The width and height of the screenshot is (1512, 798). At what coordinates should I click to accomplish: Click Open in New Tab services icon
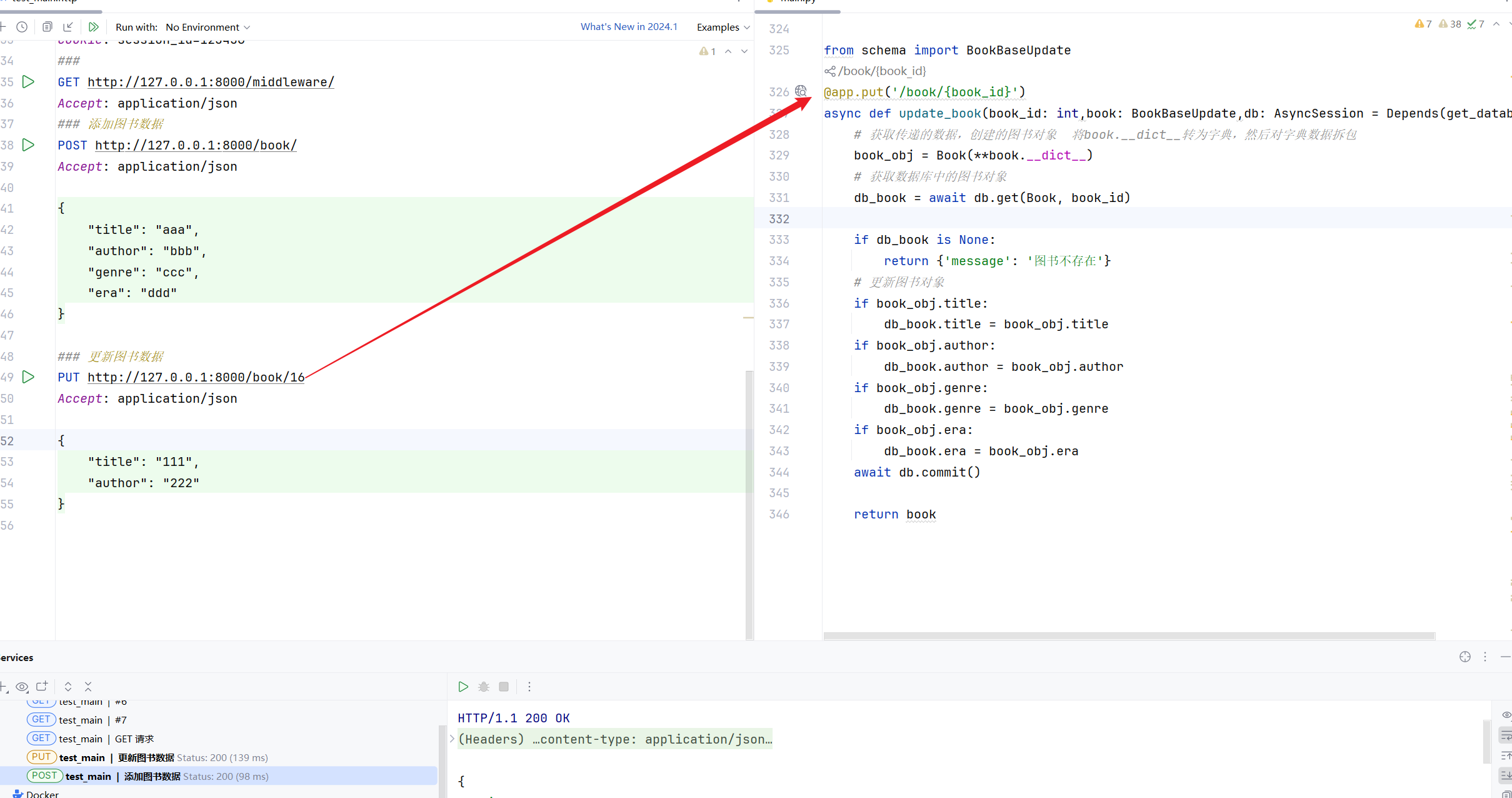tap(42, 687)
